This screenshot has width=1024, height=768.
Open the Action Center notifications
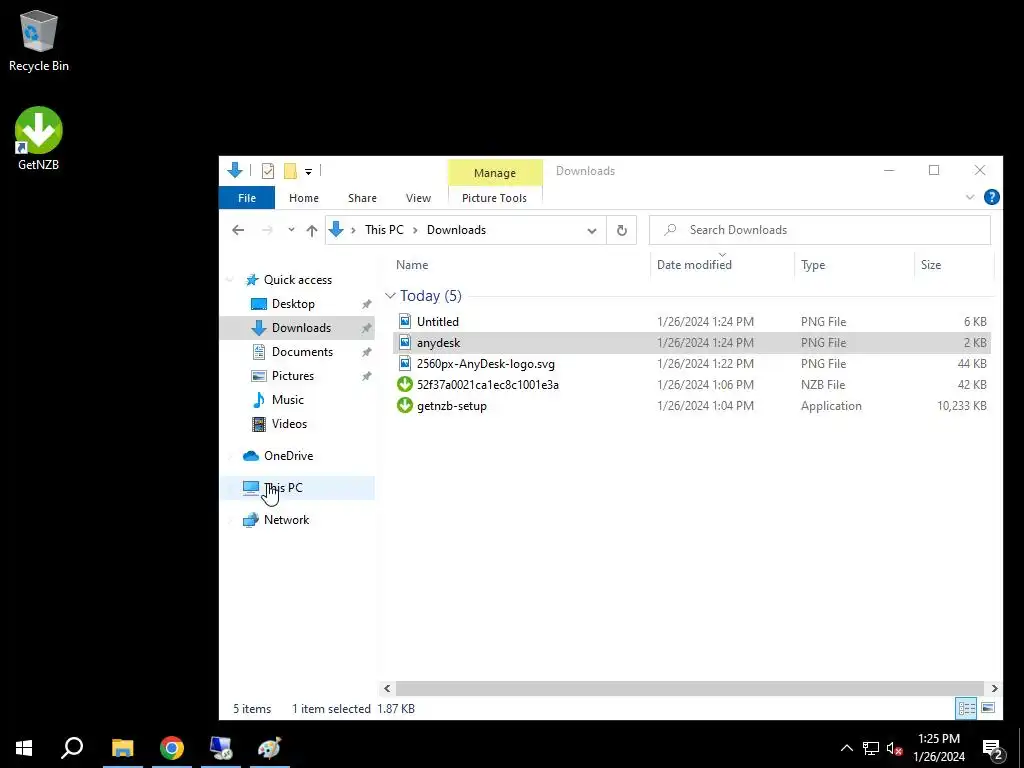pyautogui.click(x=993, y=748)
